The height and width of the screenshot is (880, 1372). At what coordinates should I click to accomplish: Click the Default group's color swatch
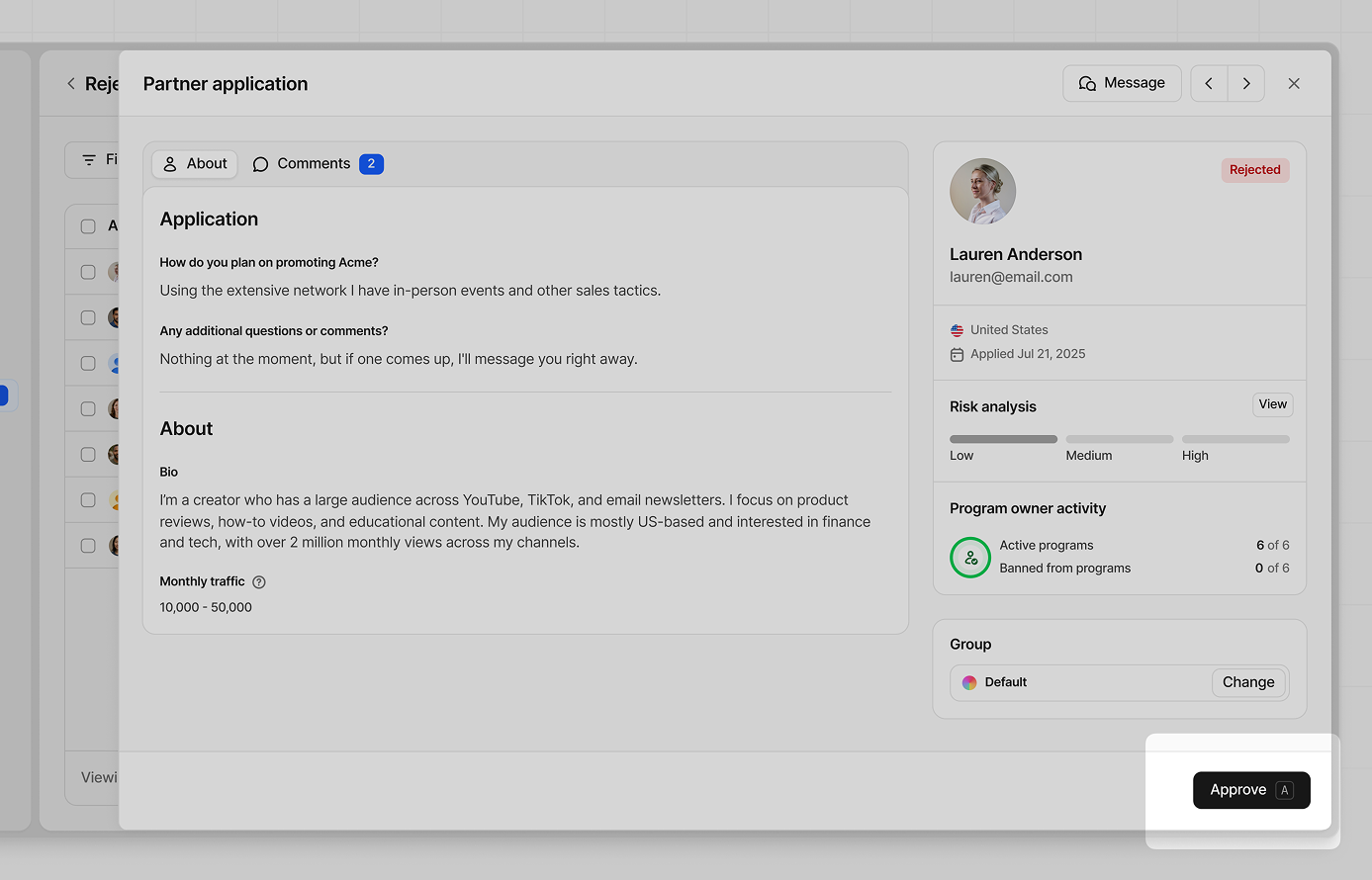(x=968, y=682)
